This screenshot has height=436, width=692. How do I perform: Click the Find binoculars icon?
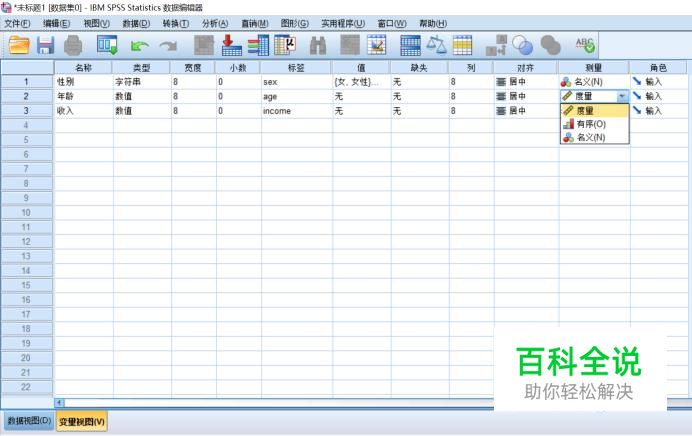[x=318, y=45]
